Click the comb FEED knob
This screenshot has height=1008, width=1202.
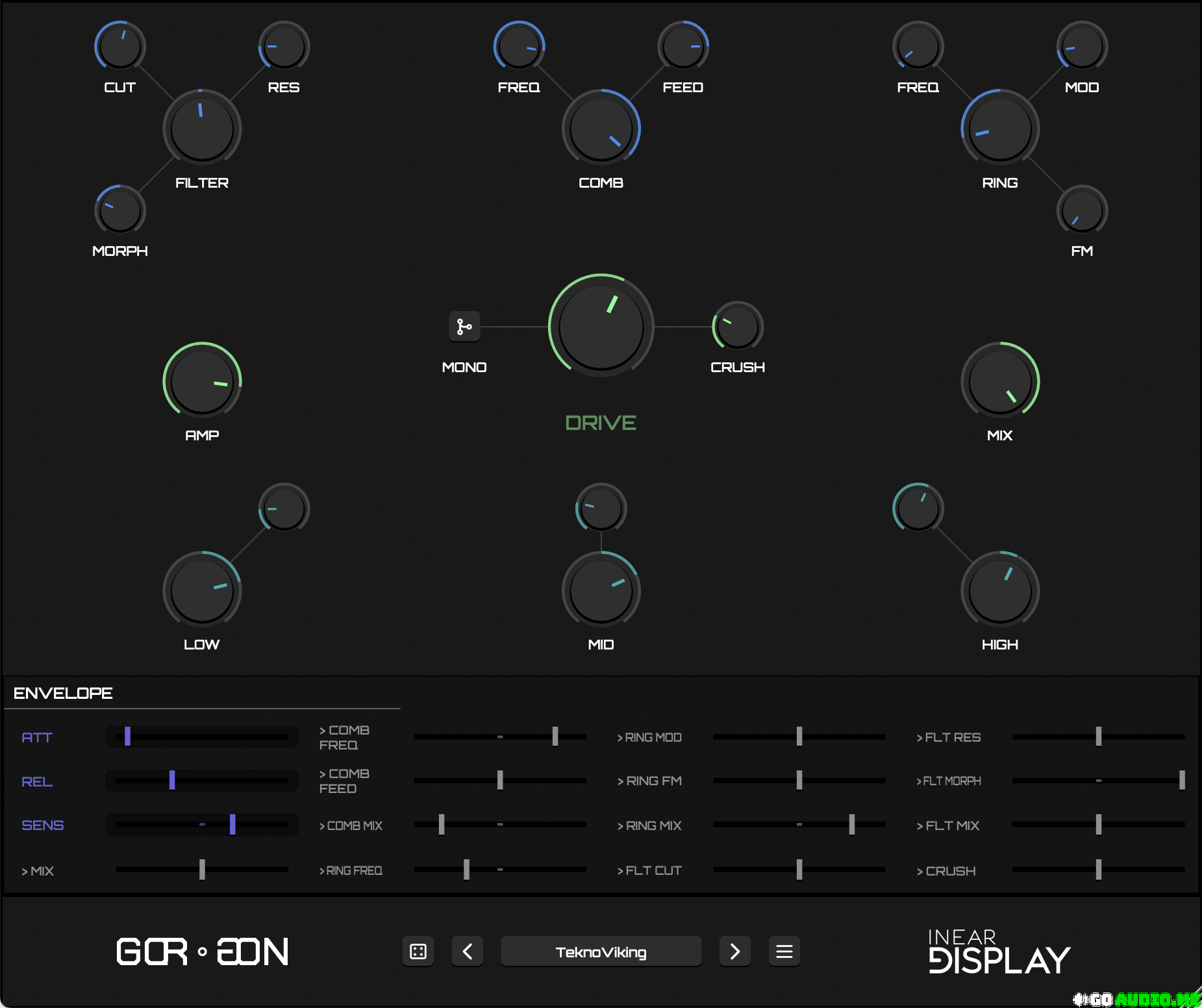point(683,46)
